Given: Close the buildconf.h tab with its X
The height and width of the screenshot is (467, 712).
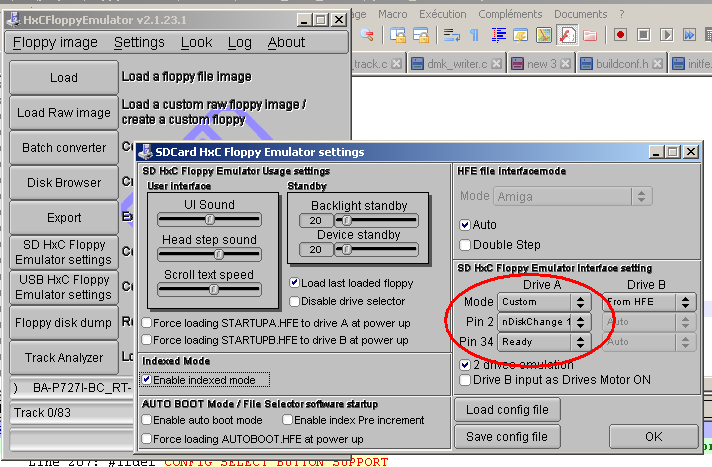Looking at the screenshot, I should point(657,64).
